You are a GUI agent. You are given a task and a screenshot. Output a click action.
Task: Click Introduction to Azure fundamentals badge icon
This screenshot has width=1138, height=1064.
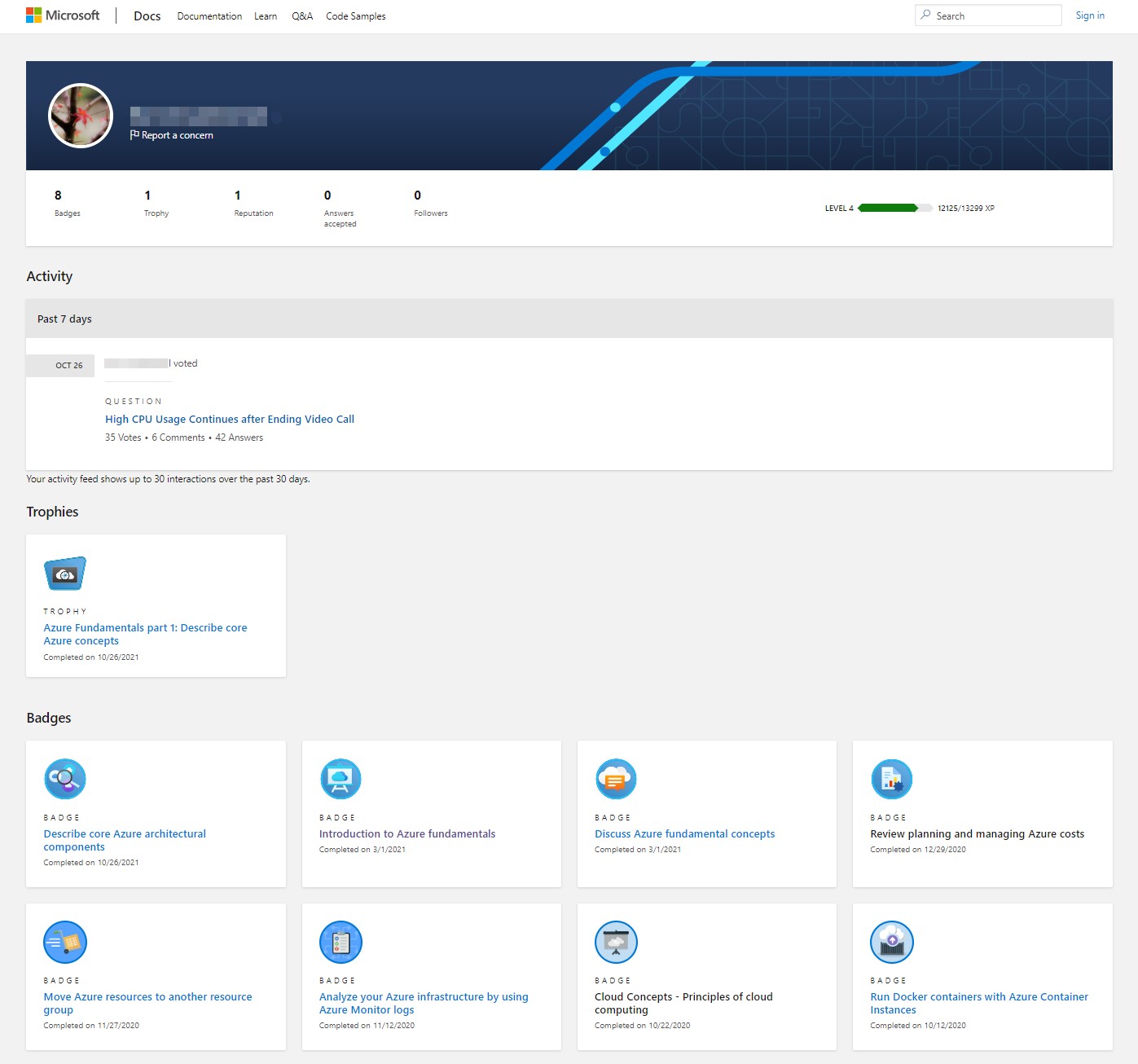coord(341,779)
